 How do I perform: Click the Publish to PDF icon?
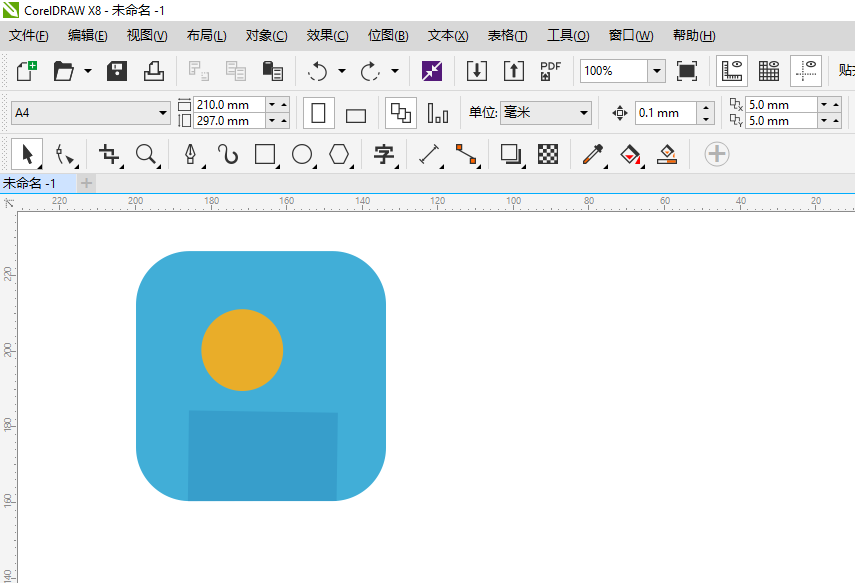tap(550, 71)
